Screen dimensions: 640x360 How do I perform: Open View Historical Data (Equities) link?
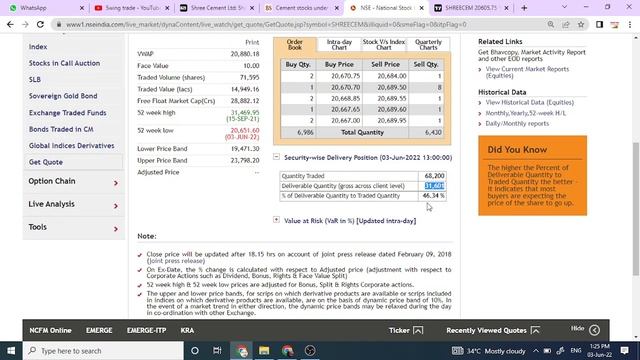pos(529,102)
